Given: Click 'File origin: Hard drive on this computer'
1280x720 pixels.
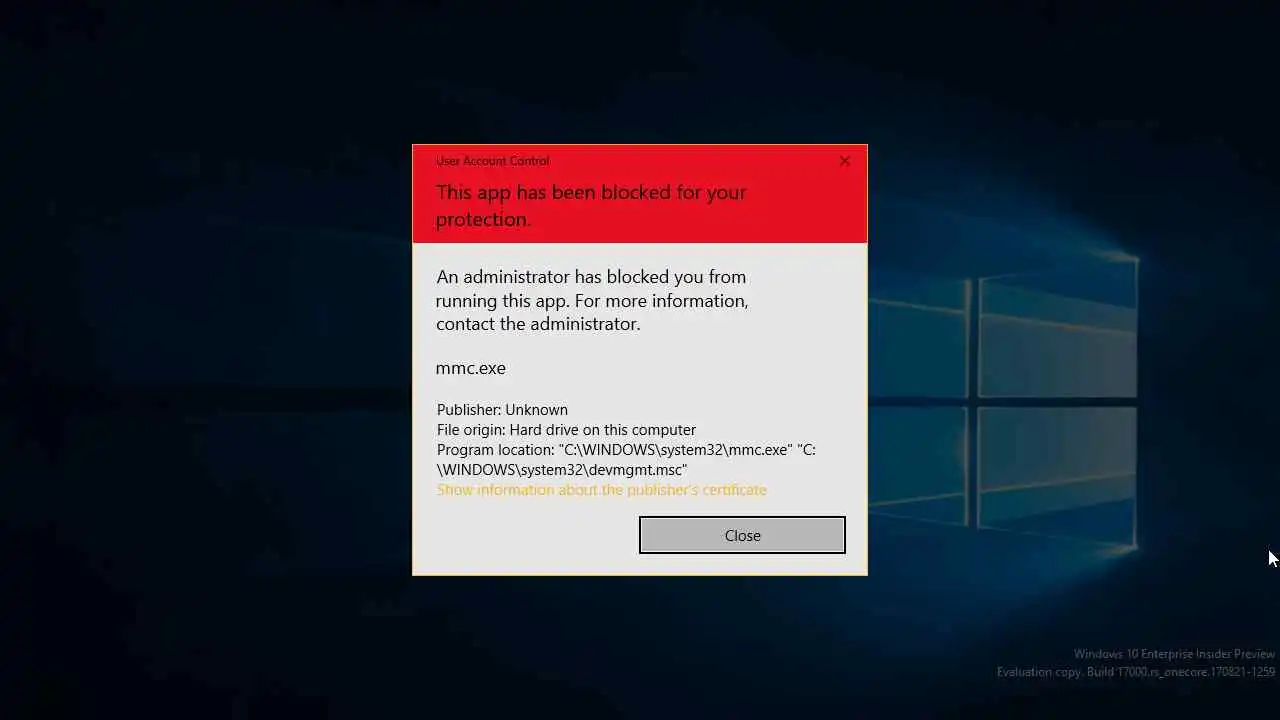Looking at the screenshot, I should [566, 430].
